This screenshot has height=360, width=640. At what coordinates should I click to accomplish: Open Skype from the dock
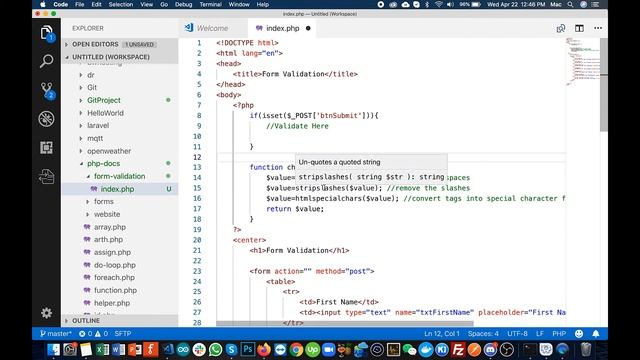click(x=231, y=350)
